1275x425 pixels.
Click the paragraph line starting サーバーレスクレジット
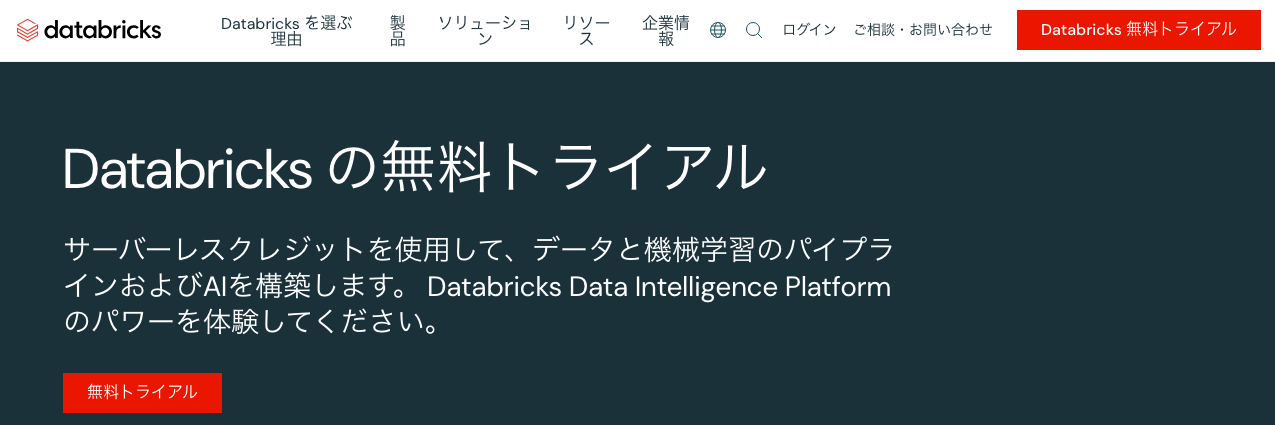(x=479, y=248)
